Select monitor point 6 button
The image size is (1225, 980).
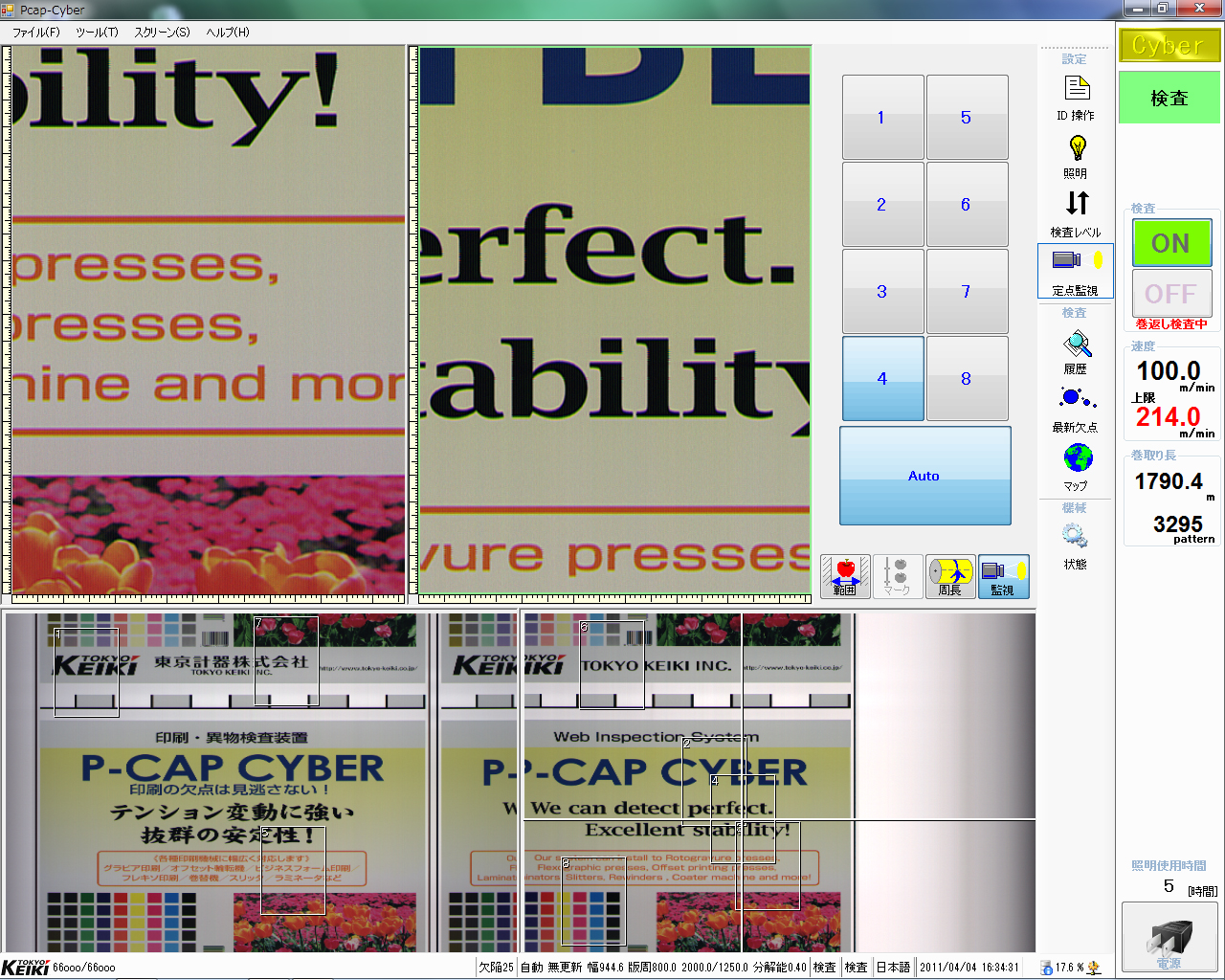click(967, 204)
